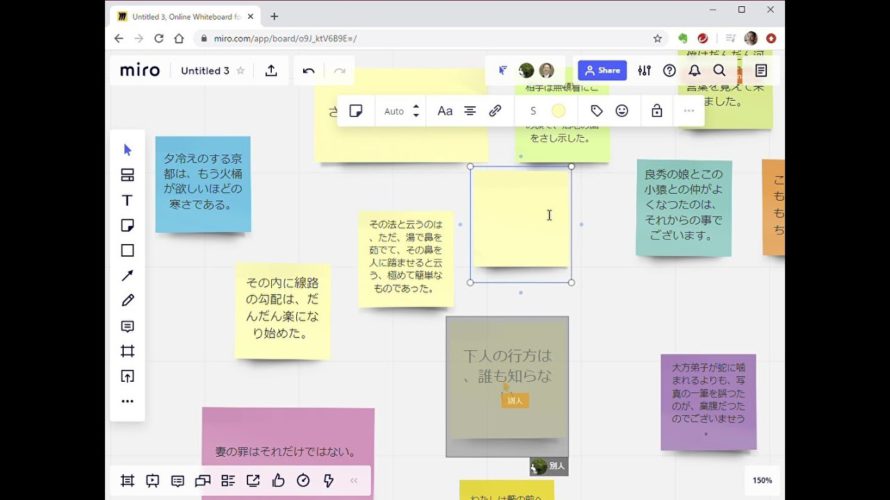Switch sticky size S option

coord(533,111)
